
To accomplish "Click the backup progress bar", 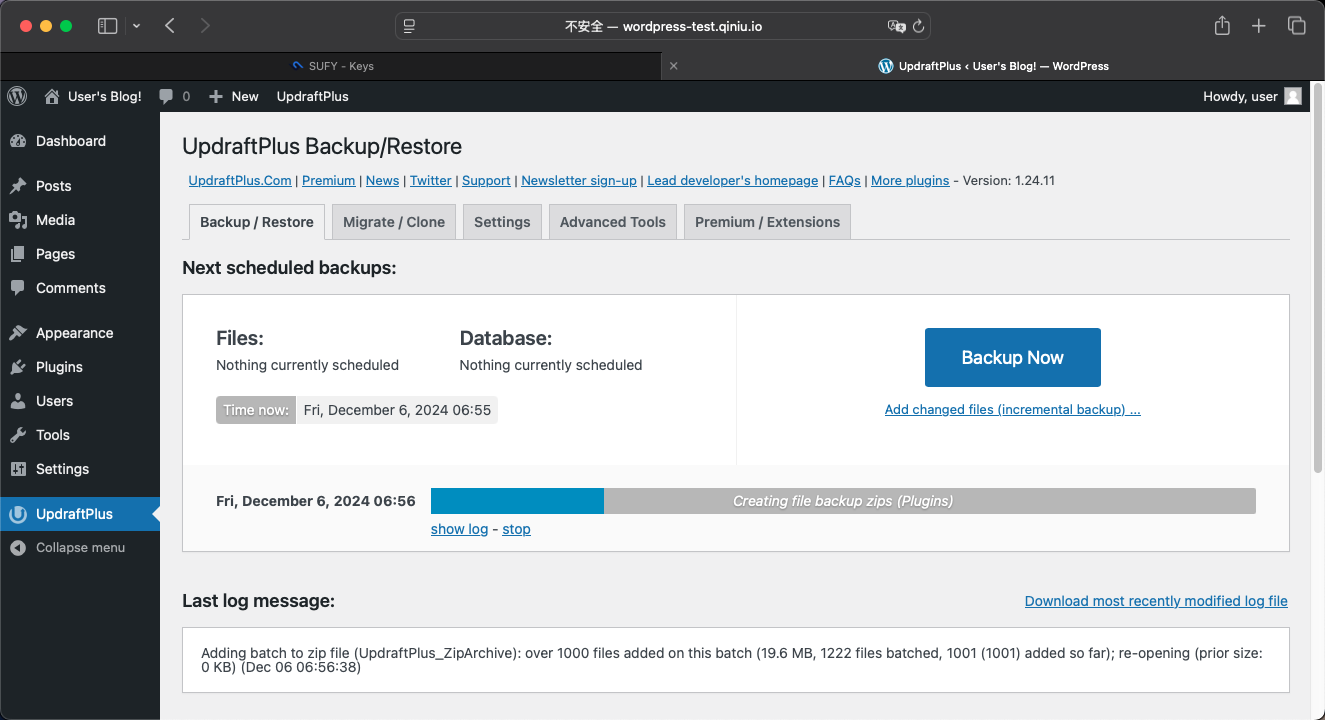I will (843, 501).
